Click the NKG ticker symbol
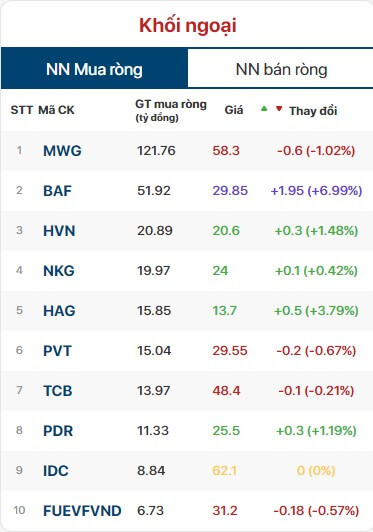The height and width of the screenshot is (532, 373). [x=59, y=271]
